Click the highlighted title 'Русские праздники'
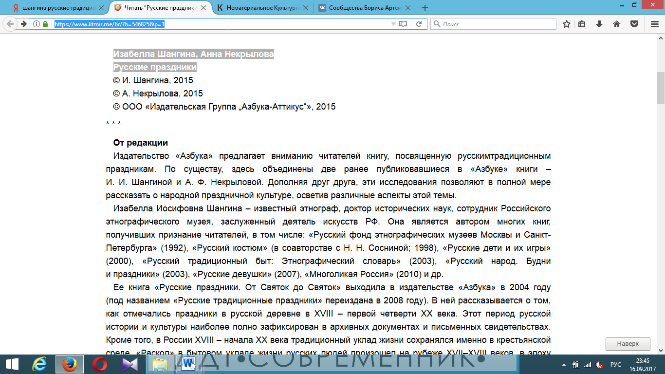Image resolution: width=665 pixels, height=374 pixels. [x=155, y=67]
